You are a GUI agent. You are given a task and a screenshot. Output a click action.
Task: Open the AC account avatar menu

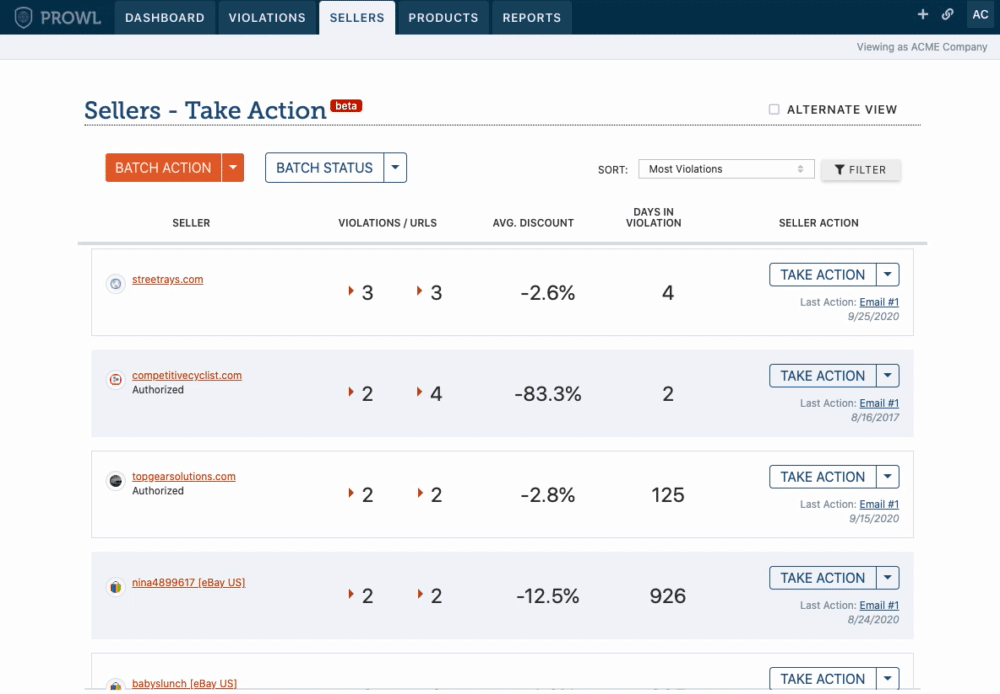coord(980,14)
